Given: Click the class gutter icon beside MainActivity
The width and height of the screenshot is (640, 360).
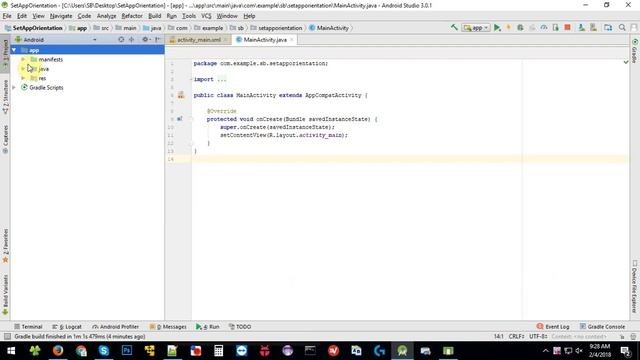Looking at the screenshot, I should 181,95.
